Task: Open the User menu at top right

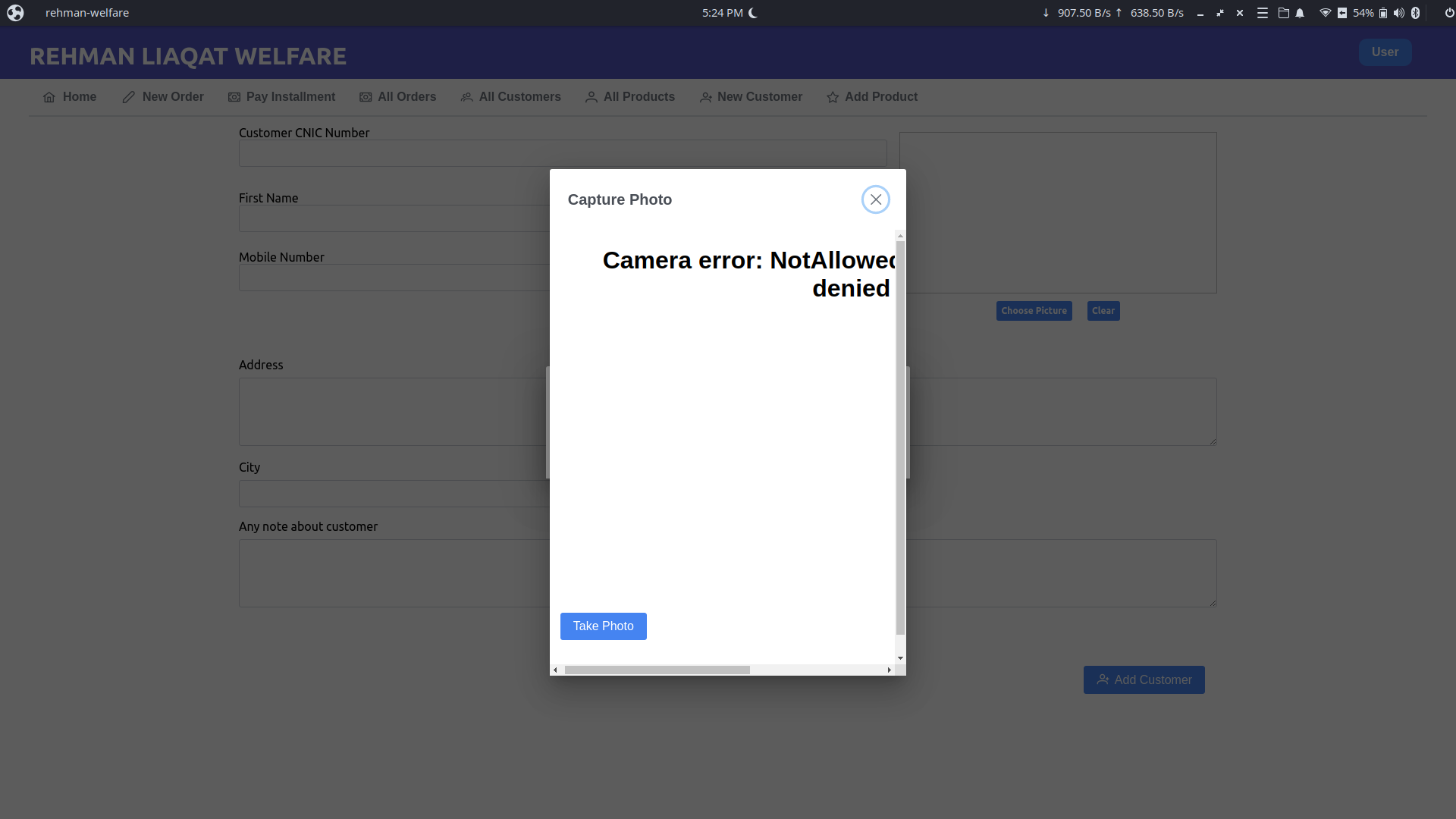Action: click(1385, 52)
